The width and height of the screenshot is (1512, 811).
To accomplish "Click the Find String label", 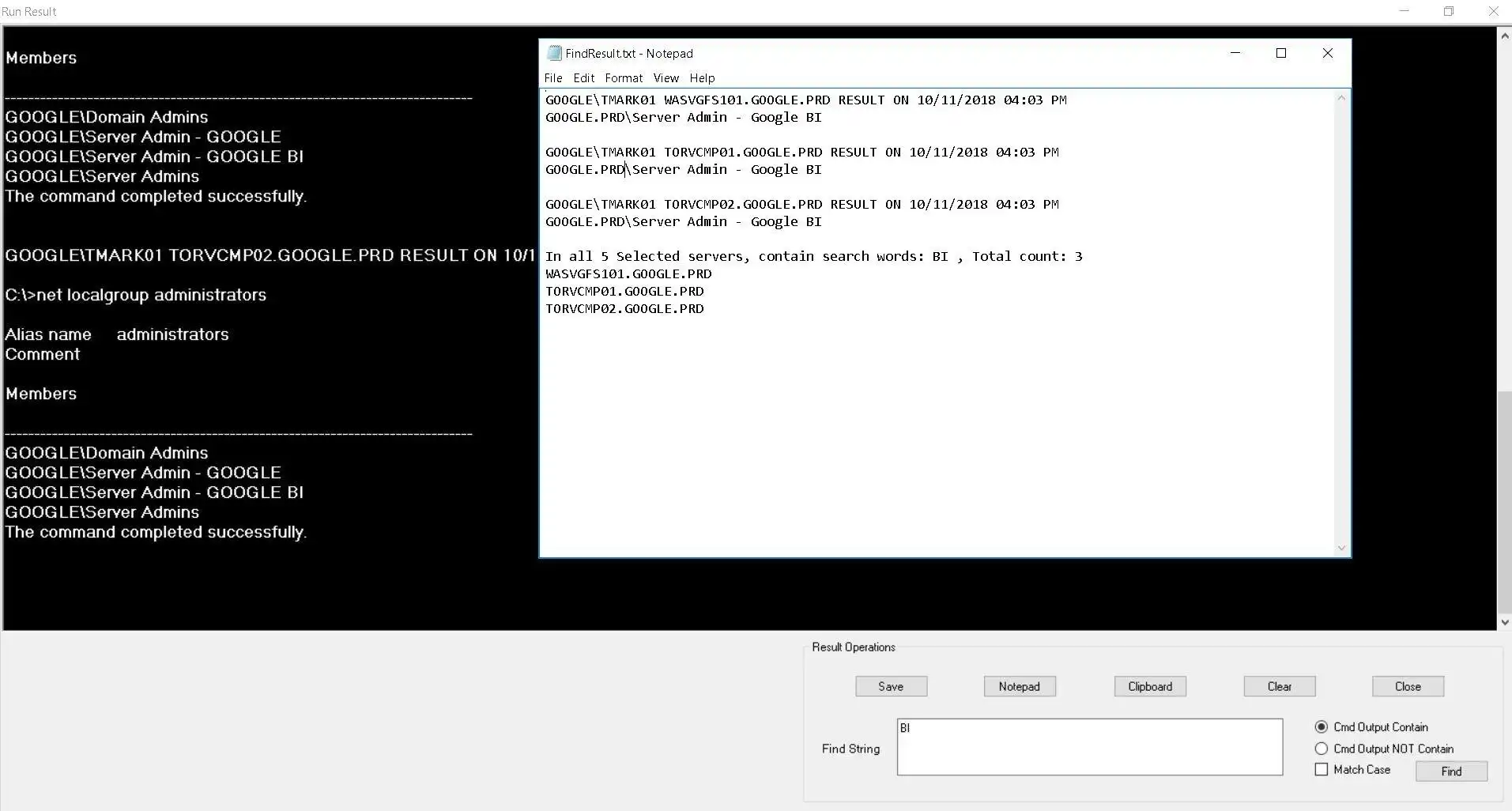I will (x=850, y=749).
